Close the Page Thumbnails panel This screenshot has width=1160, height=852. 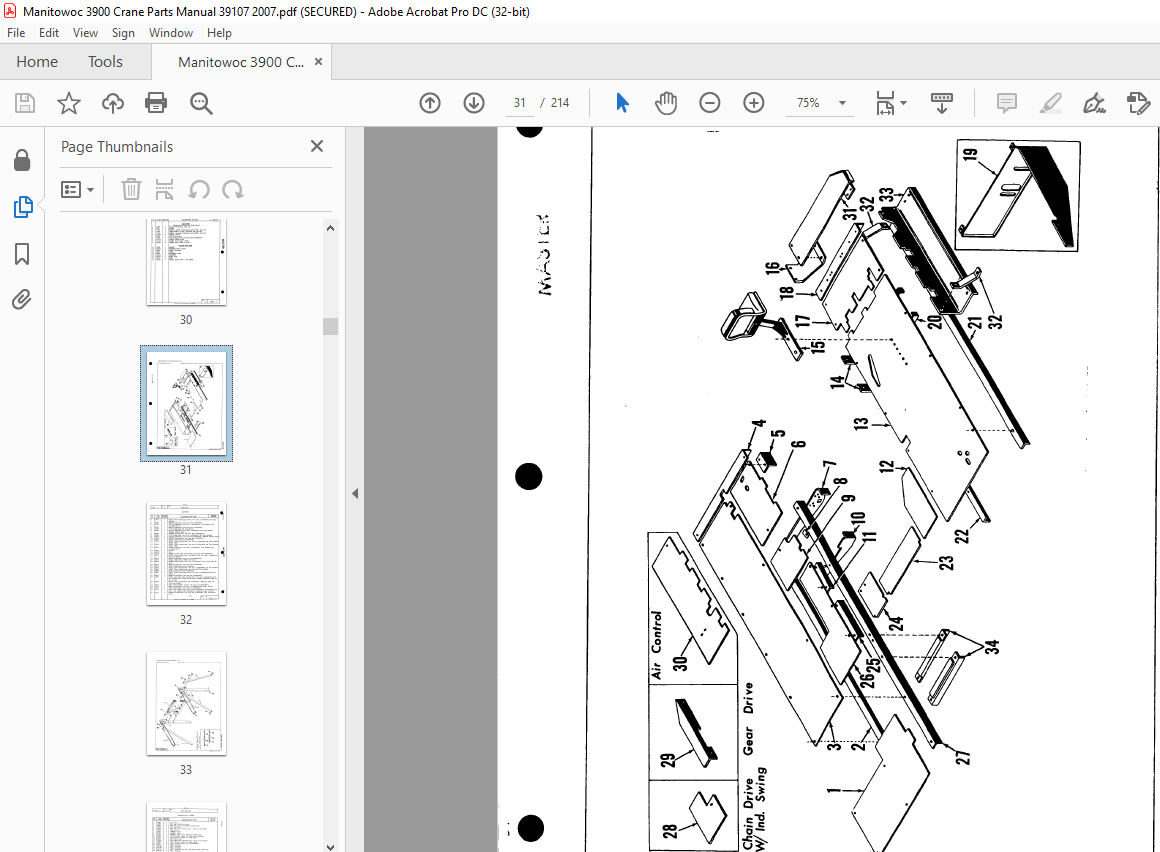click(317, 146)
